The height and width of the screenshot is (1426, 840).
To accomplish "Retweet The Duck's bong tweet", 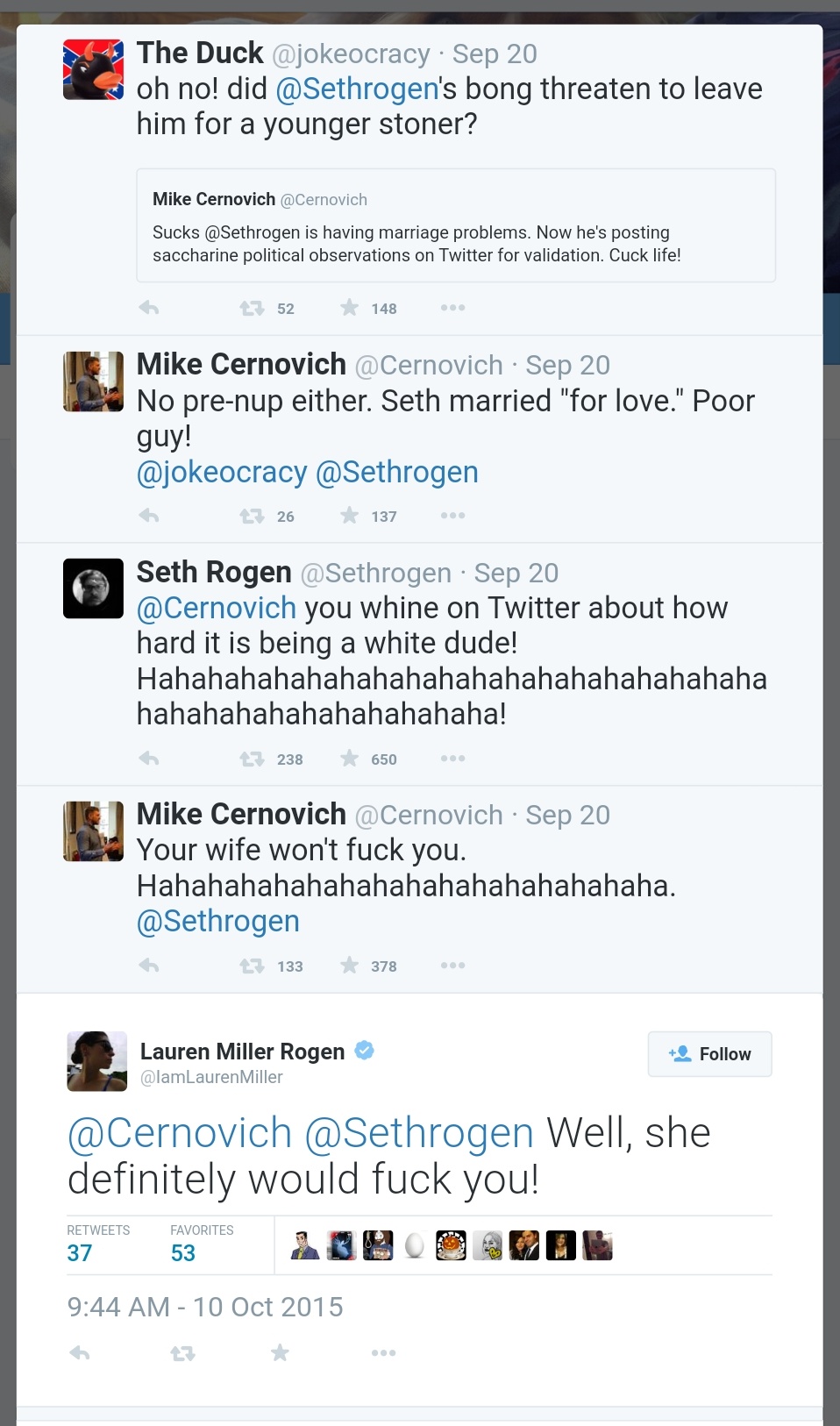I will (253, 308).
